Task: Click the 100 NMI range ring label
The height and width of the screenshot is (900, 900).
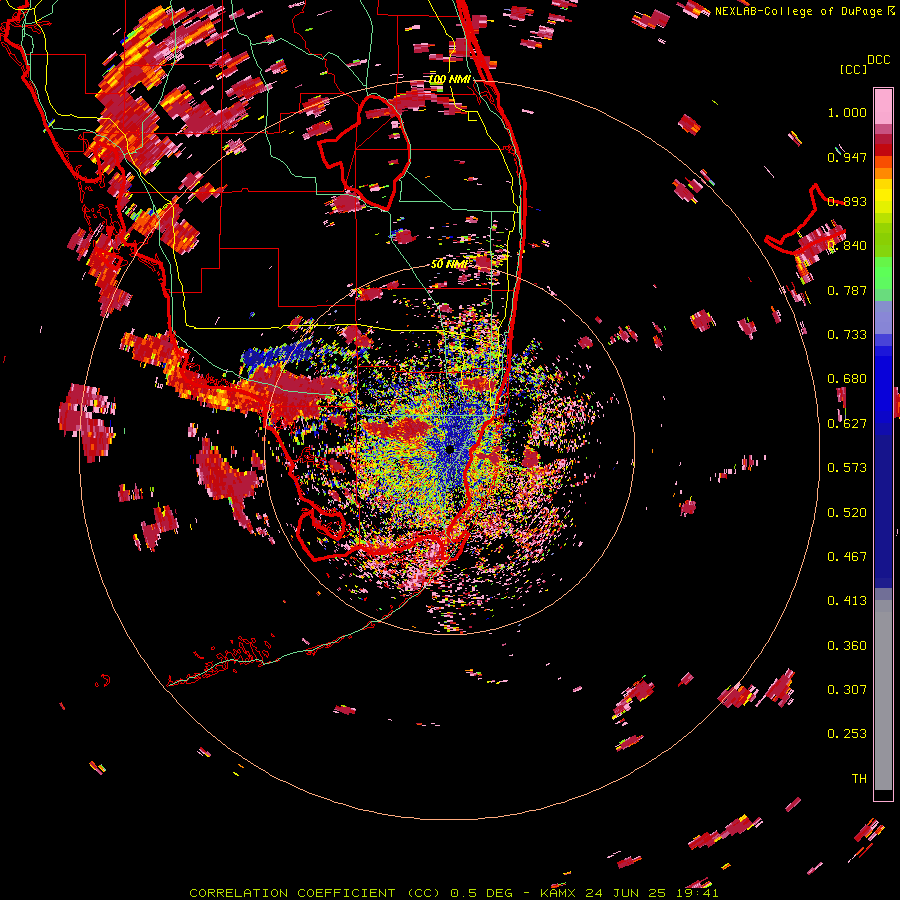Action: click(x=450, y=79)
